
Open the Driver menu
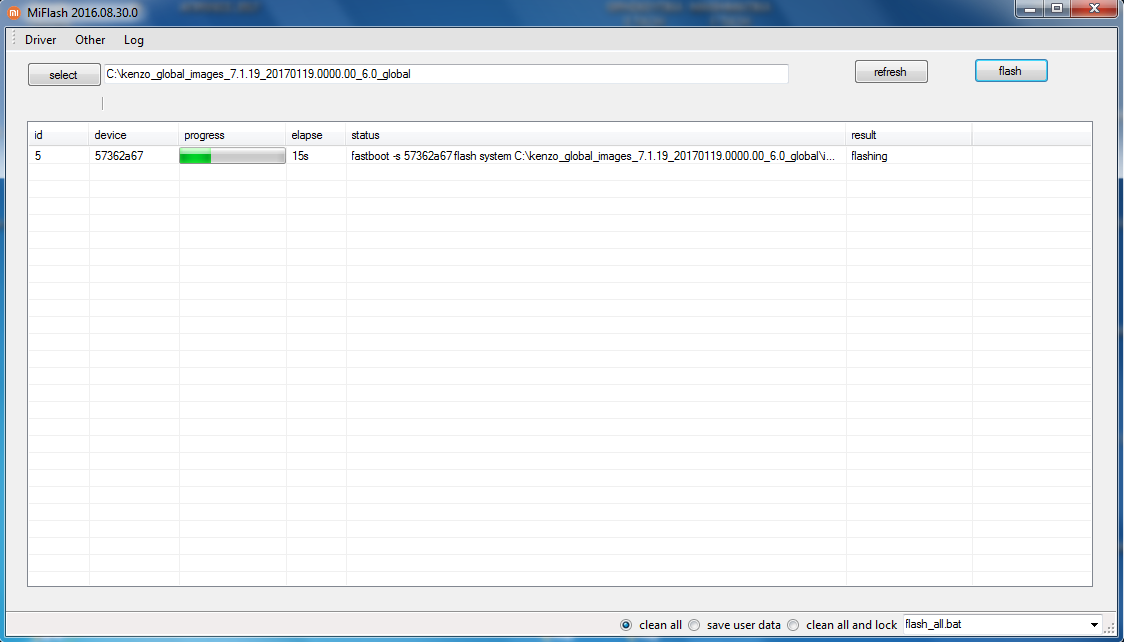(40, 40)
